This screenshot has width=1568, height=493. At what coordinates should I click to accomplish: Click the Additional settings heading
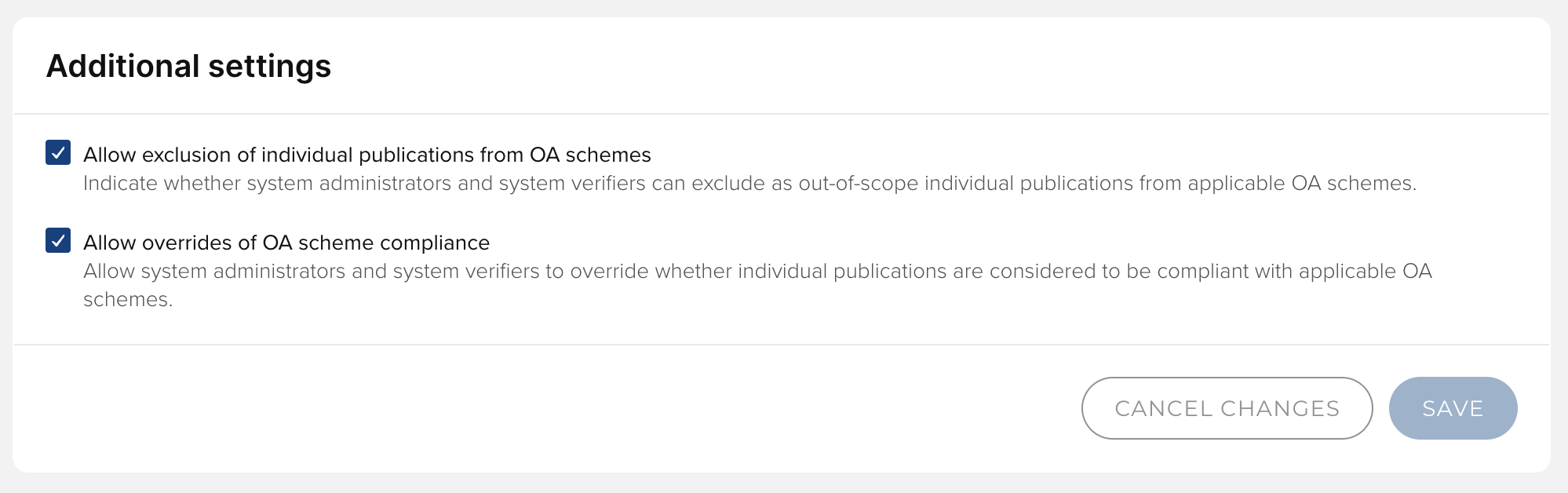(x=188, y=66)
